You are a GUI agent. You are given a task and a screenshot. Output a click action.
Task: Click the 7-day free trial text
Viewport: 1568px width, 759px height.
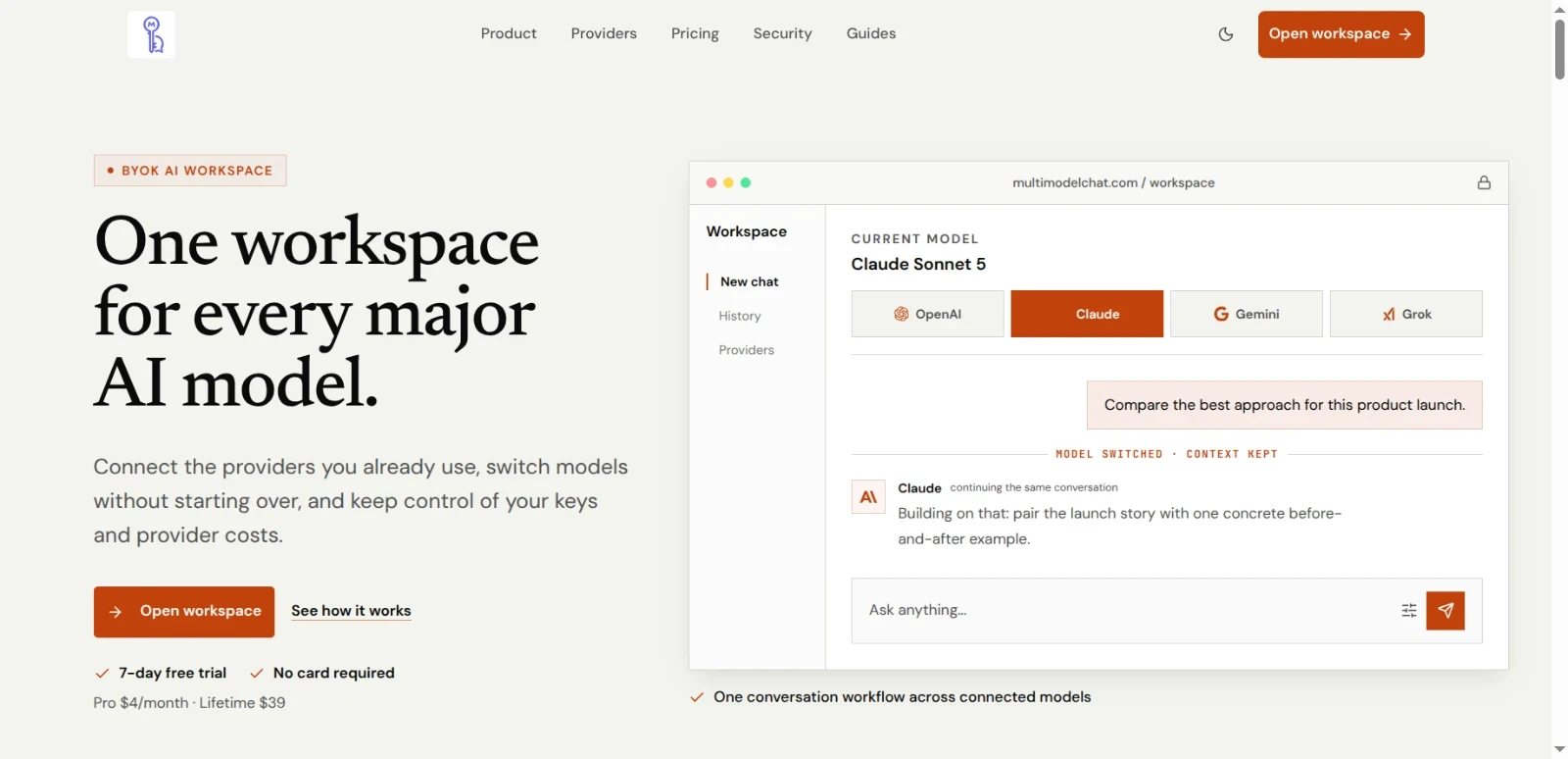172,673
